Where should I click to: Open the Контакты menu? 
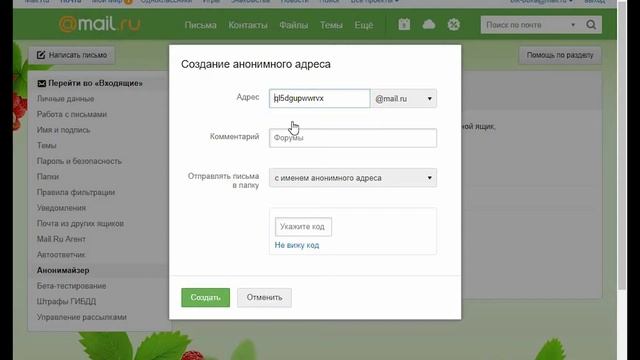(x=248, y=25)
